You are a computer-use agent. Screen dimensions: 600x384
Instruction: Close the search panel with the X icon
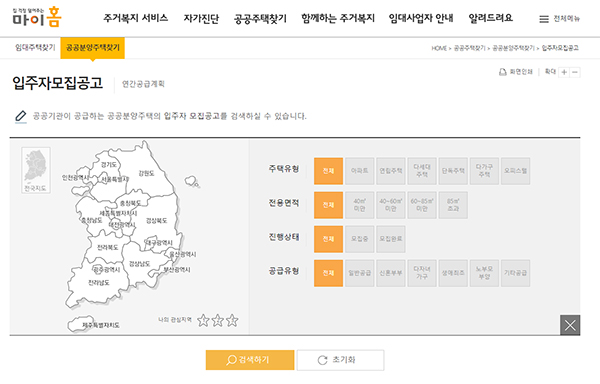click(x=570, y=325)
